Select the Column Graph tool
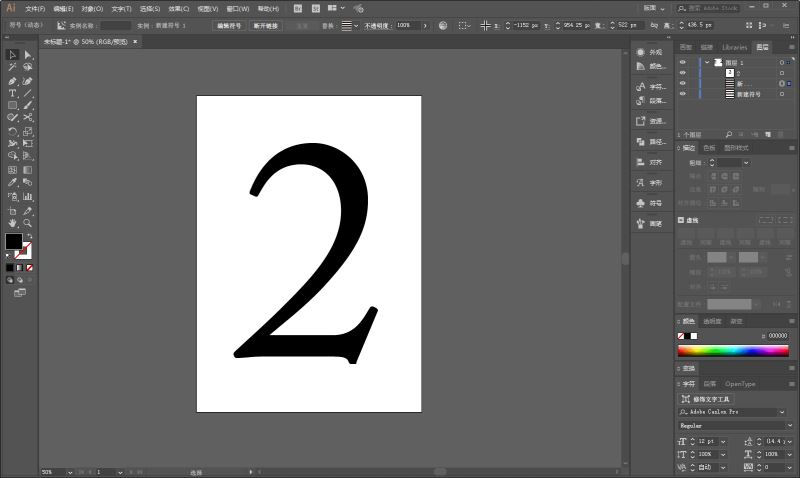 click(28, 196)
